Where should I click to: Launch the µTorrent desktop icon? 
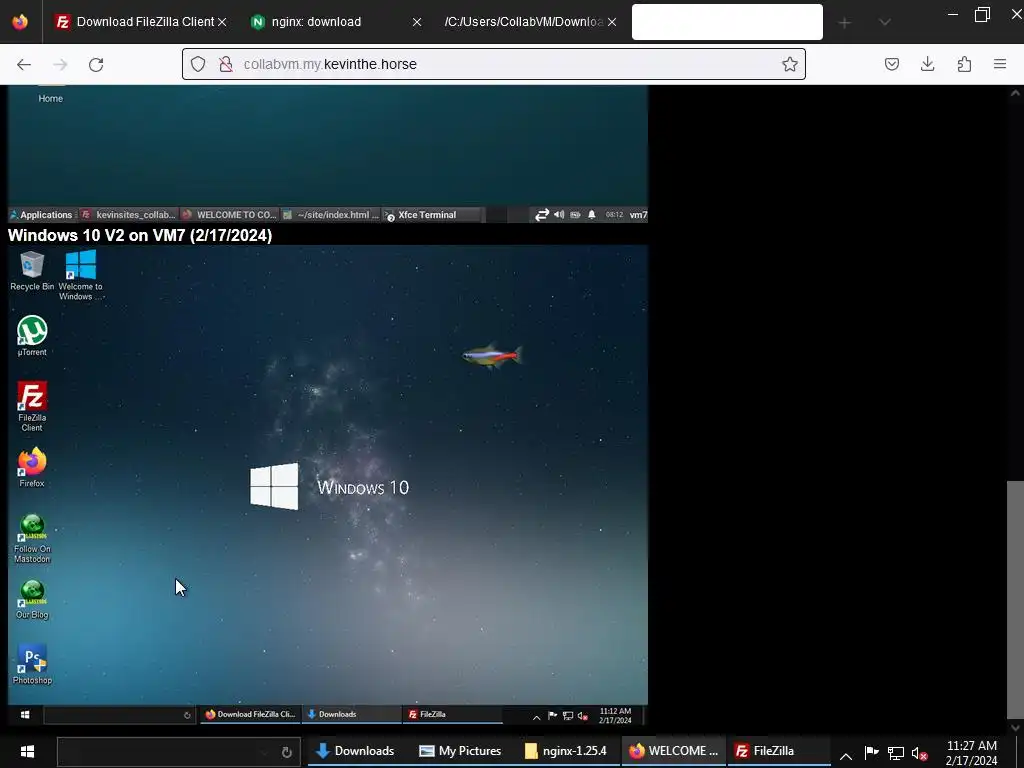pyautogui.click(x=32, y=336)
